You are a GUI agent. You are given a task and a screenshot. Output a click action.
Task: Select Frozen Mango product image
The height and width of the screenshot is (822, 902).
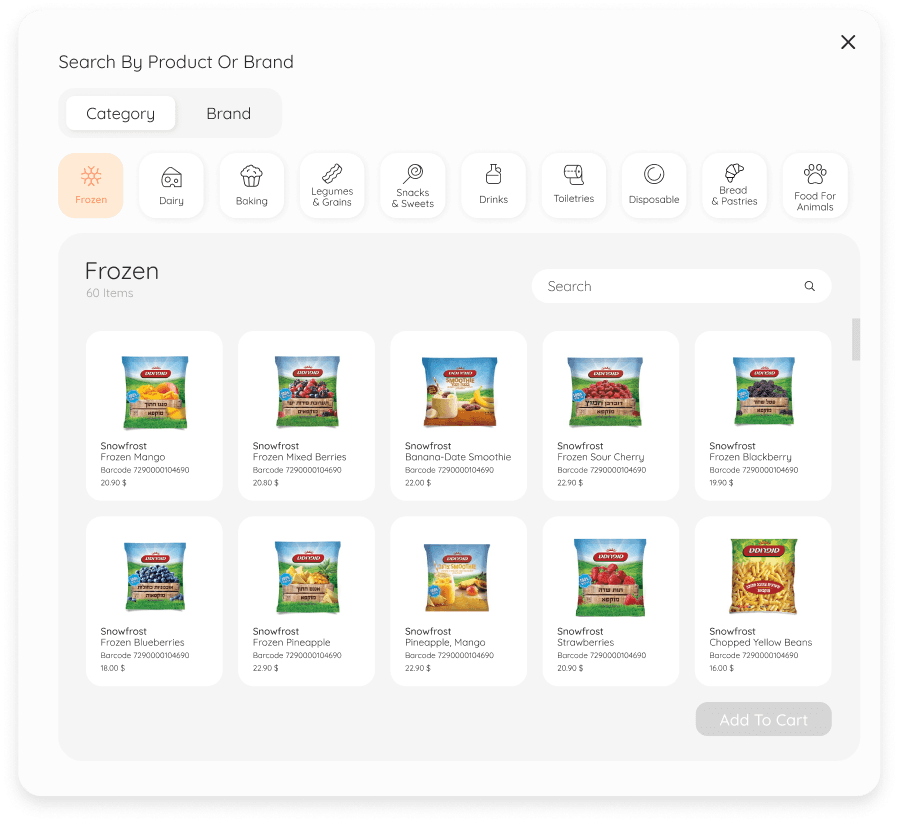coord(155,392)
